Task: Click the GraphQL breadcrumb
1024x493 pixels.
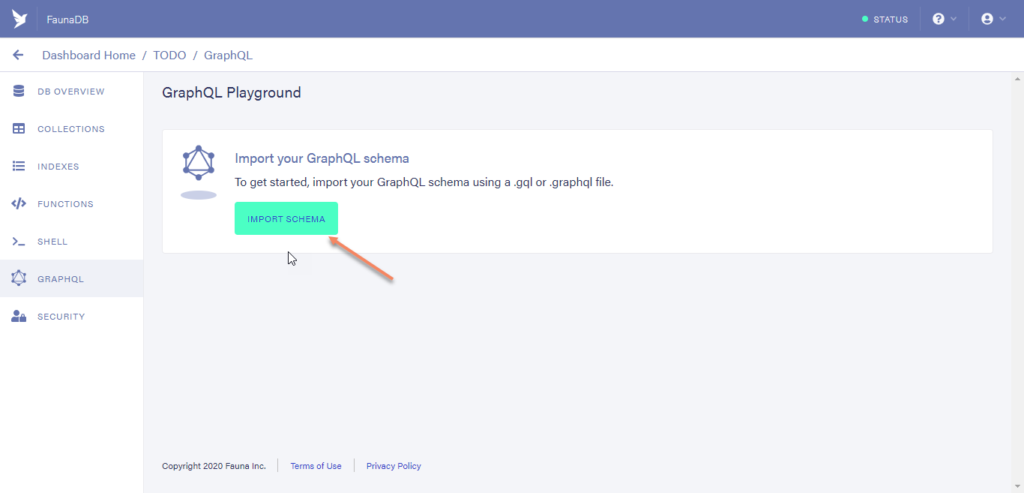Action: pos(228,56)
